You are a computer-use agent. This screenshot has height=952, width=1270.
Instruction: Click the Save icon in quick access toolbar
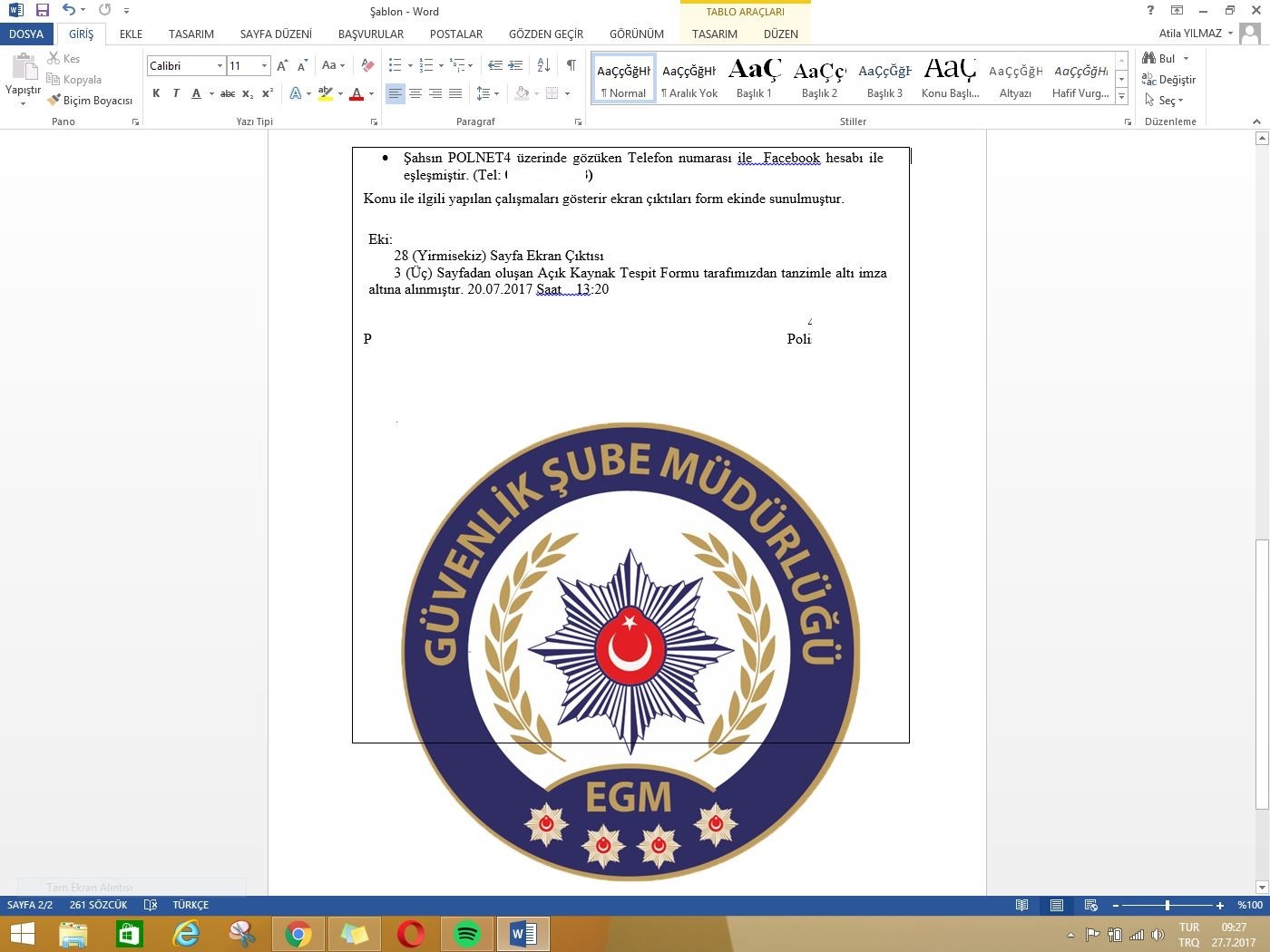42,11
